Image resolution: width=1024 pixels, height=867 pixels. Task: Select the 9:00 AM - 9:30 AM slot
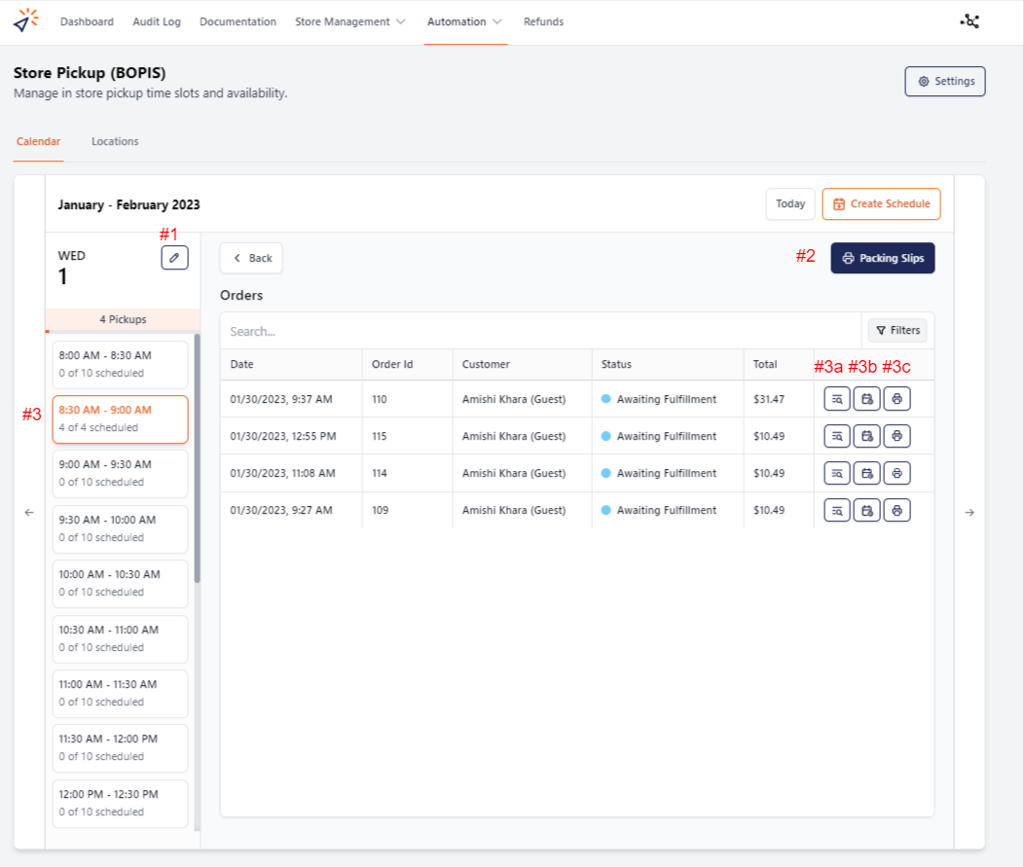pyautogui.click(x=120, y=473)
